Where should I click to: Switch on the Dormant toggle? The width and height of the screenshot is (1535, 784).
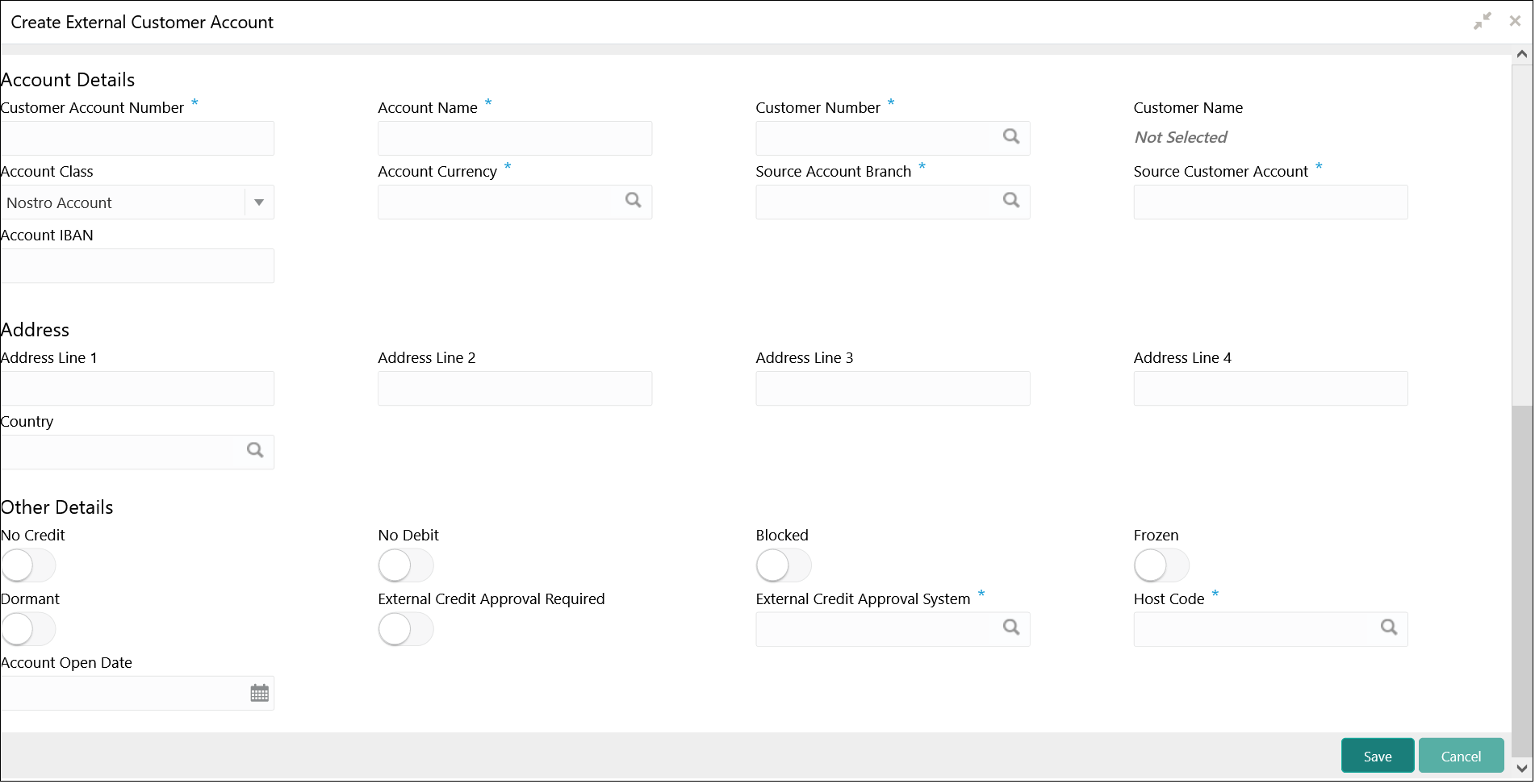coord(28,629)
